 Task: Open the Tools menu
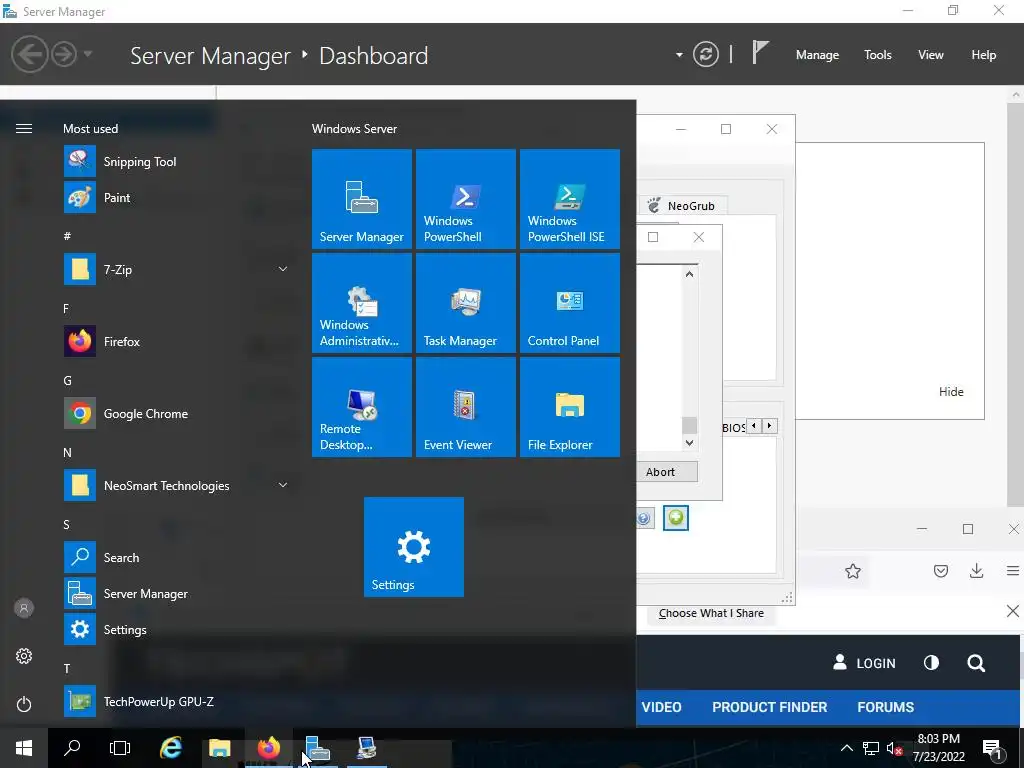click(878, 55)
